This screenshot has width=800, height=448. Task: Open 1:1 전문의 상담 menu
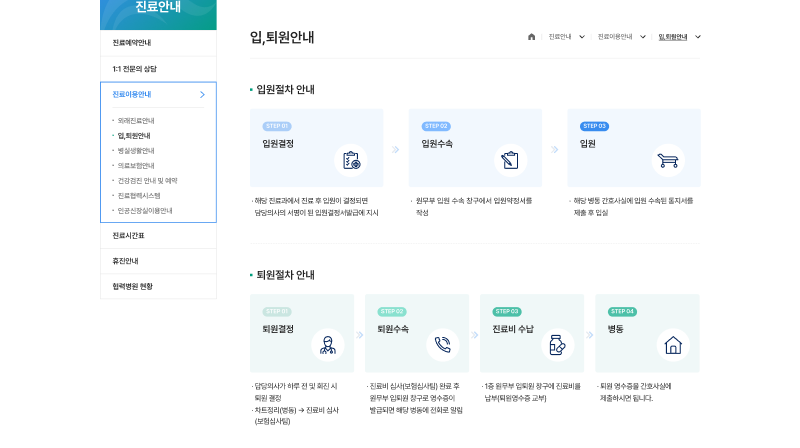click(158, 69)
